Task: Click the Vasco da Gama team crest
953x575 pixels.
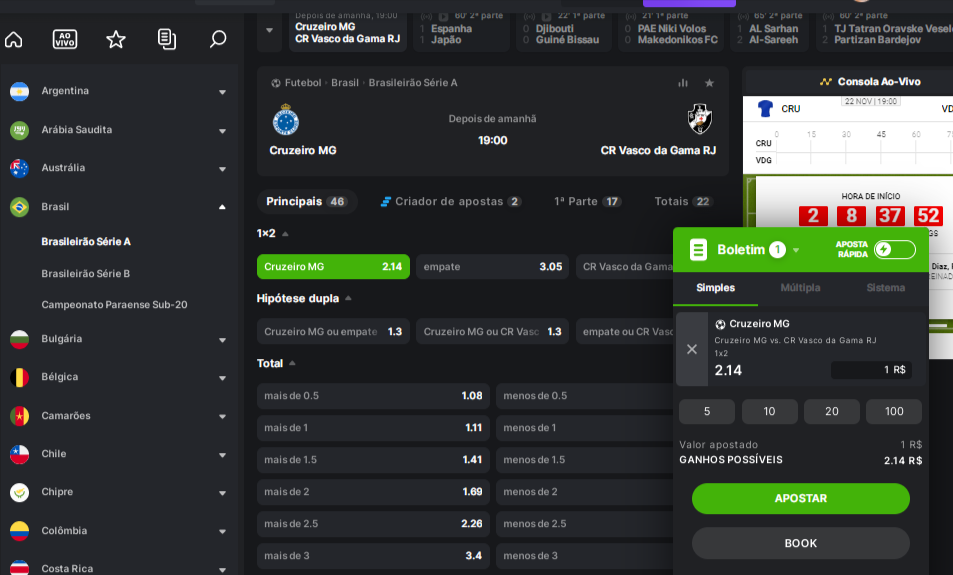Action: click(x=700, y=119)
